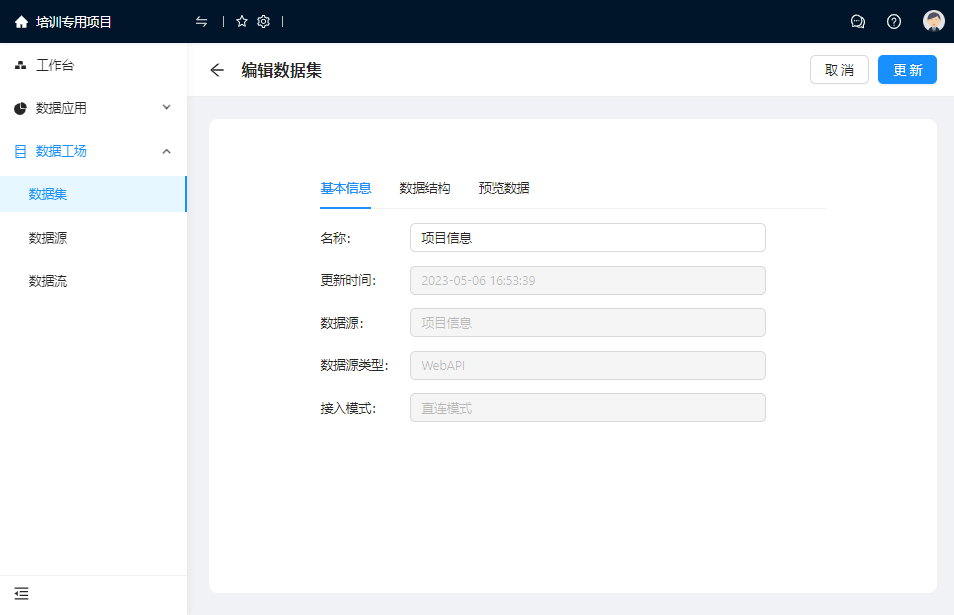Select 数据集 in the sidebar
Screen dimensions: 954x615
pos(48,194)
